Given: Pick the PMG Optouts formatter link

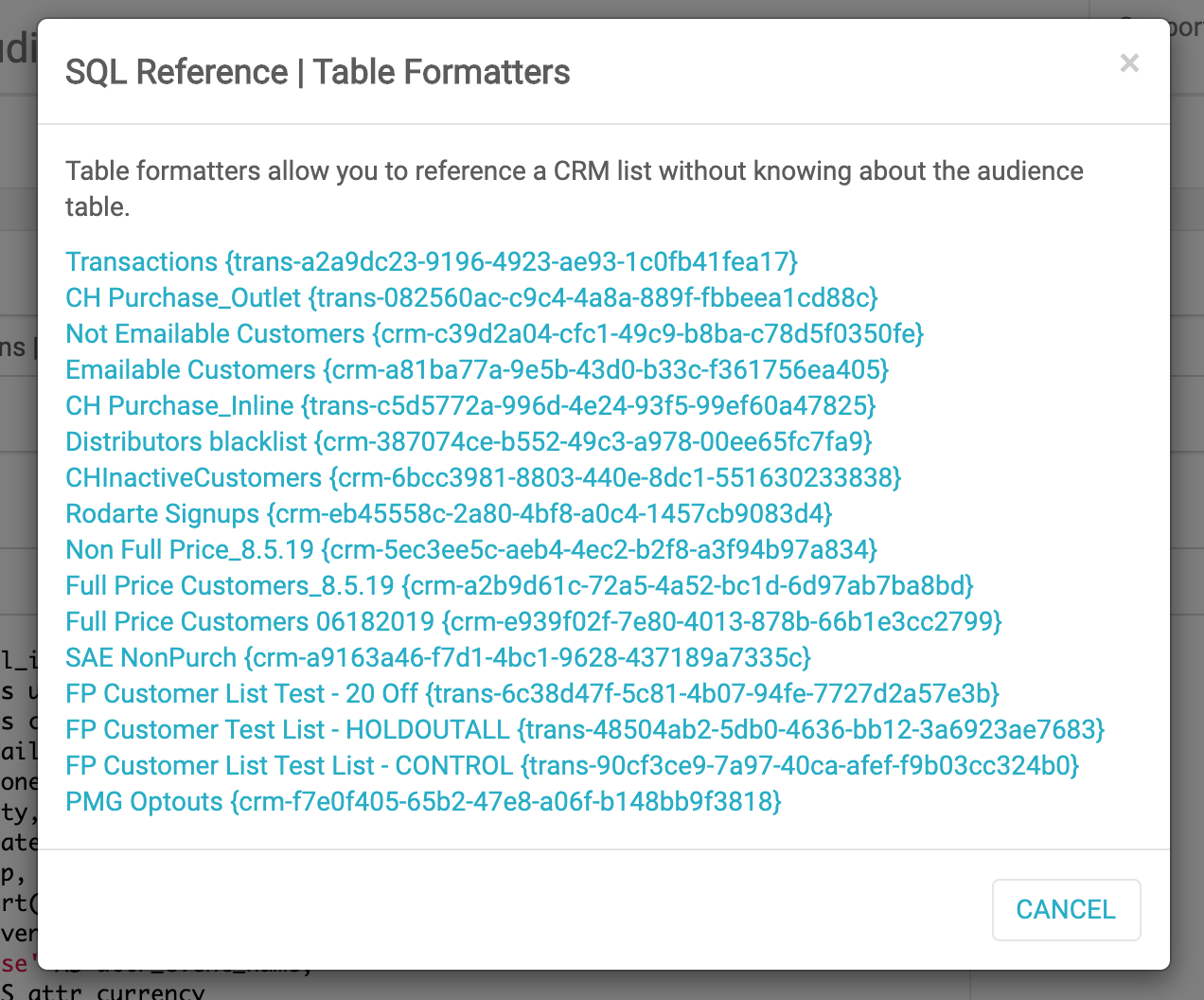Looking at the screenshot, I should pos(423,802).
